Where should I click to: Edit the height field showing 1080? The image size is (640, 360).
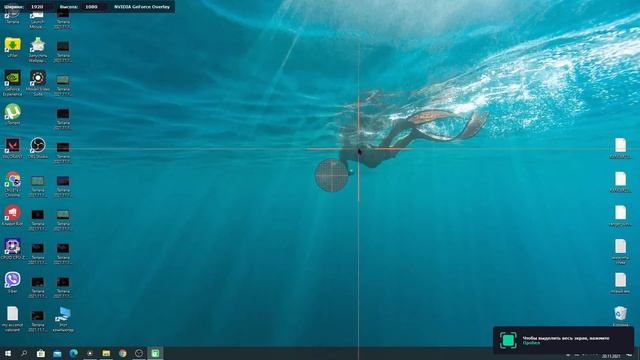pyautogui.click(x=91, y=7)
